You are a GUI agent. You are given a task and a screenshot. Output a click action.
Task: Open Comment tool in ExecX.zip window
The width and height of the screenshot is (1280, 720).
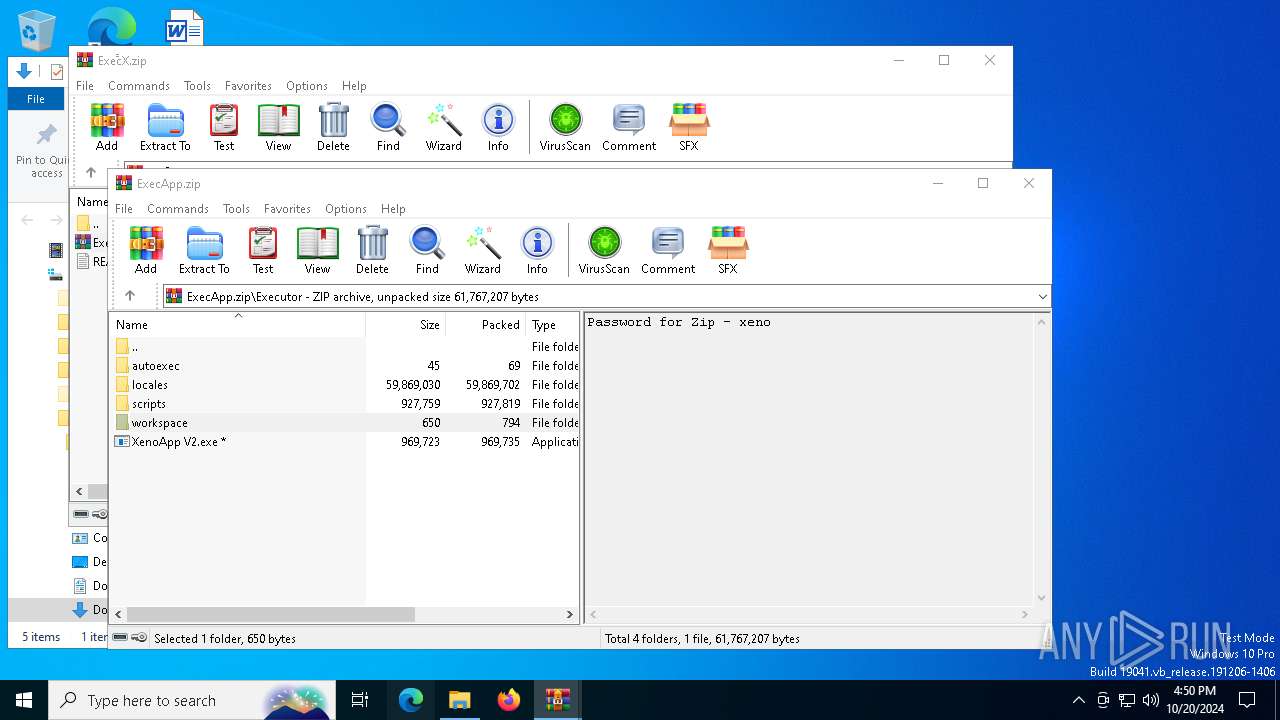[629, 127]
